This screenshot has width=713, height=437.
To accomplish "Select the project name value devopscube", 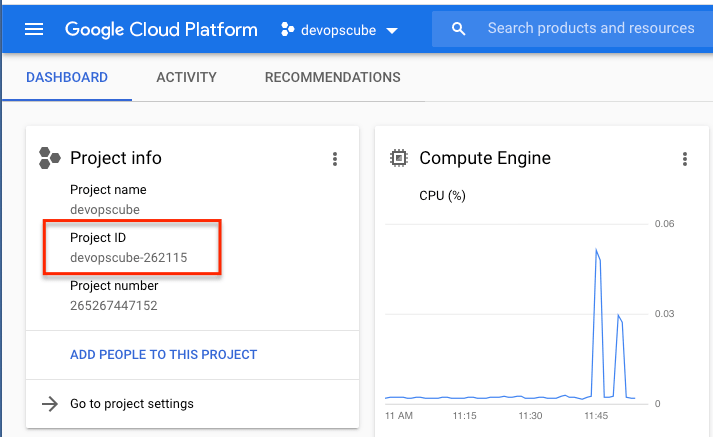I will (x=105, y=210).
